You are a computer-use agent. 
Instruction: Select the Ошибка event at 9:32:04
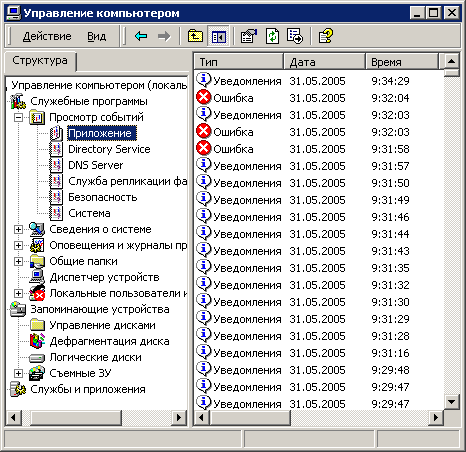[x=318, y=98]
